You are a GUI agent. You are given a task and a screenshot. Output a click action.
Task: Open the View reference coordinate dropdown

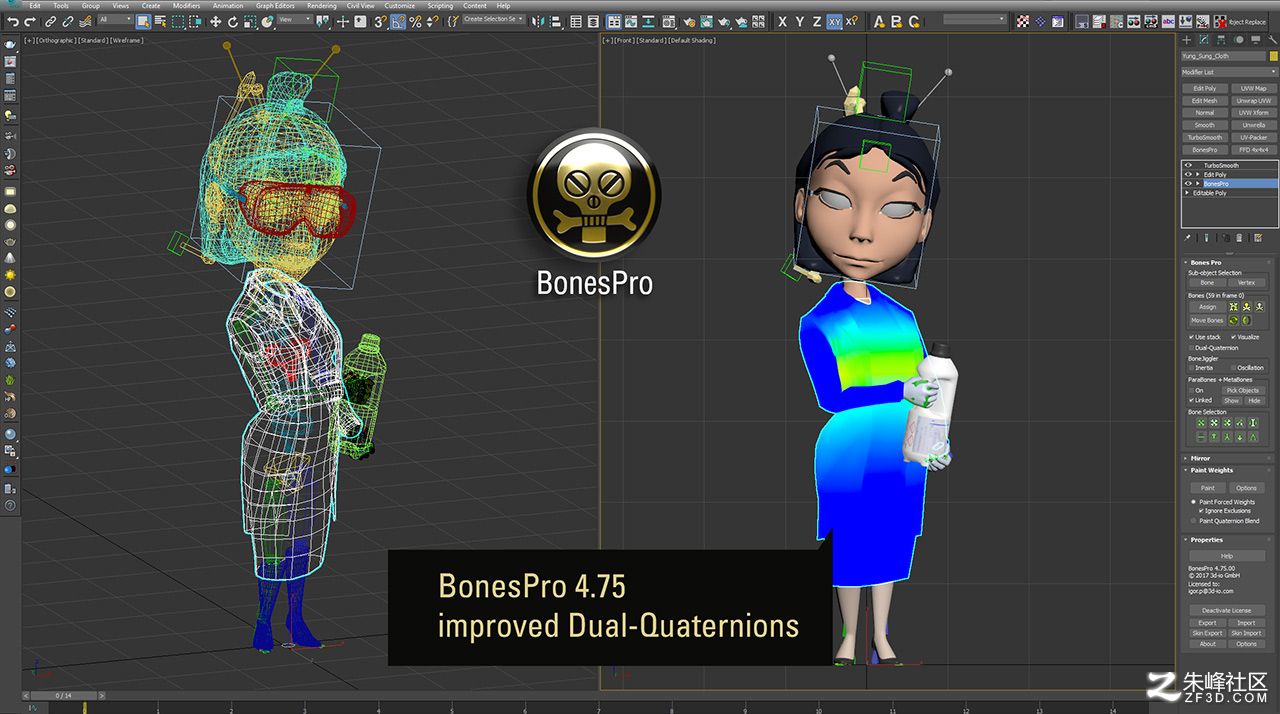point(293,21)
